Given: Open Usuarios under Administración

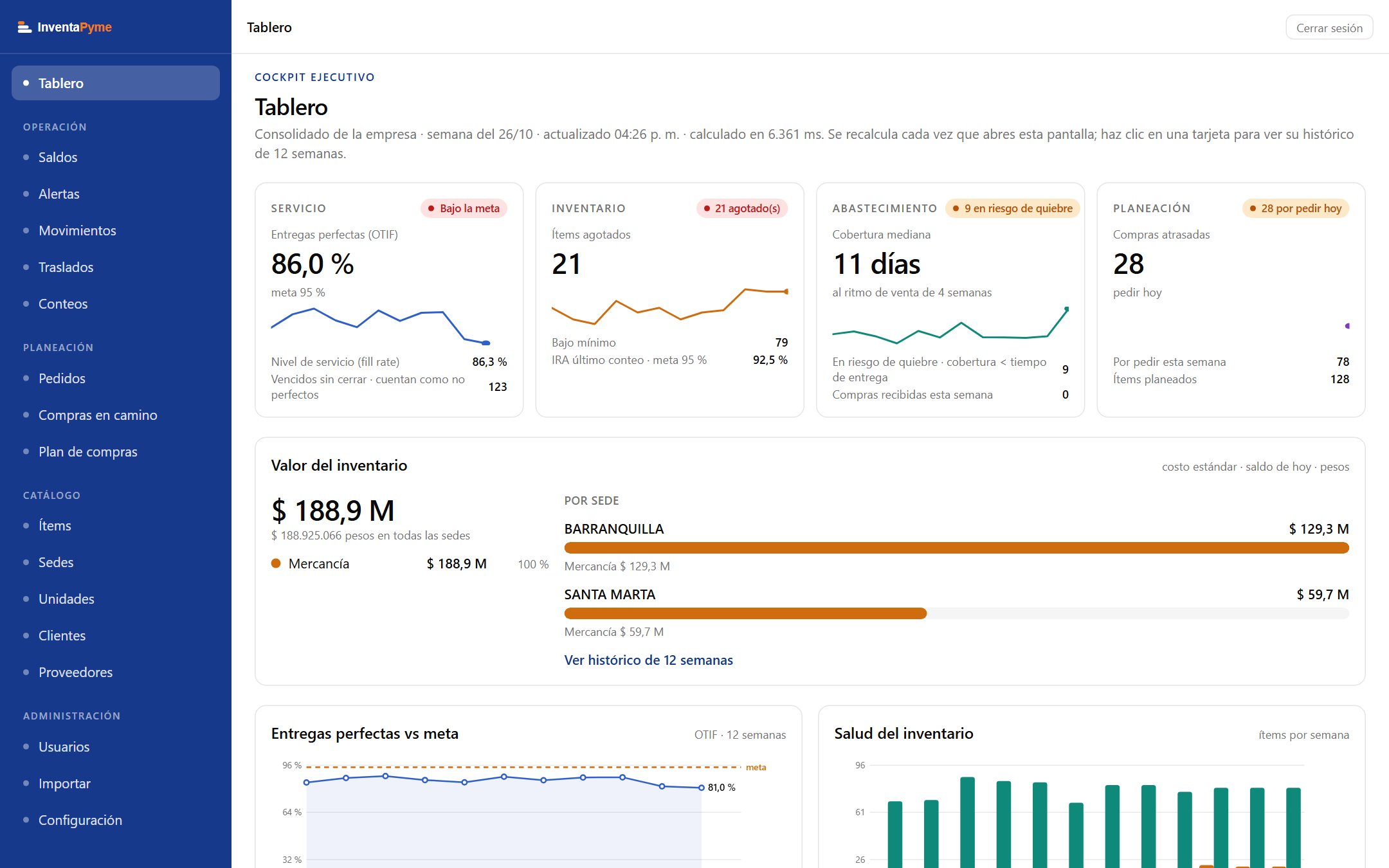Looking at the screenshot, I should click(116, 746).
